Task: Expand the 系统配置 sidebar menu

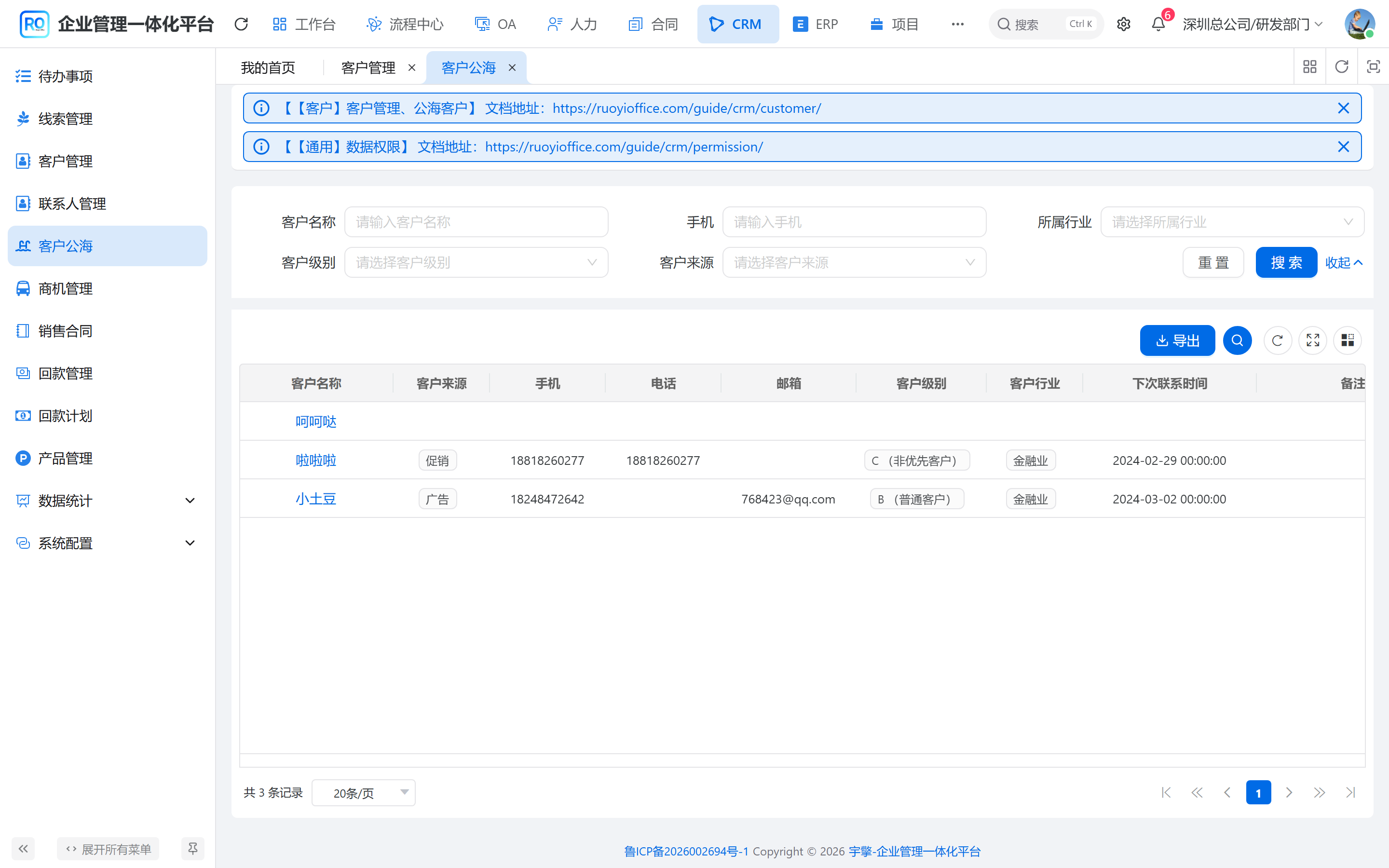Action: (x=108, y=543)
